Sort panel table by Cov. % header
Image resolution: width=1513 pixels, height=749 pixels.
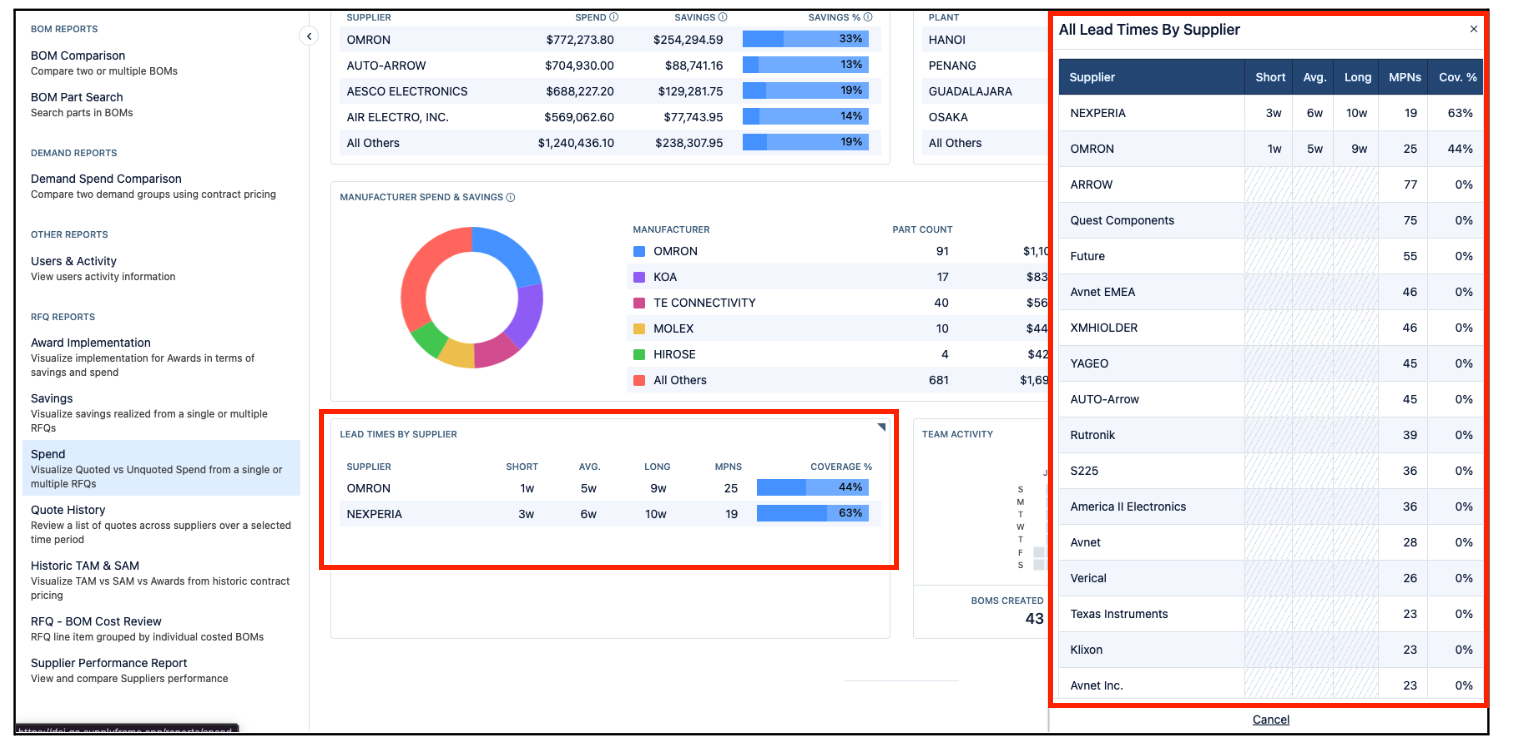[1457, 78]
